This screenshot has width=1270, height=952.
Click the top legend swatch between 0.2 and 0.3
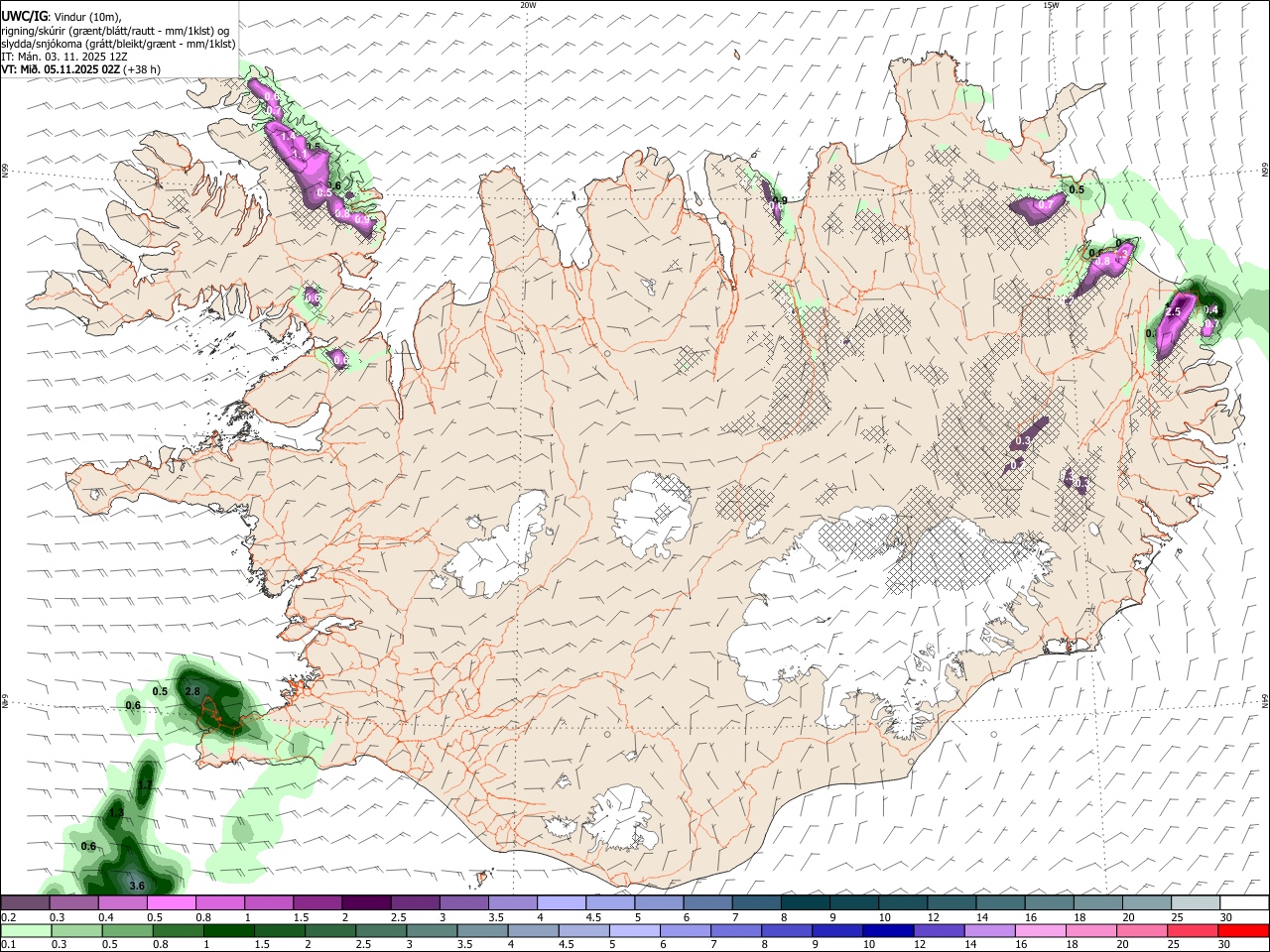pos(25,902)
